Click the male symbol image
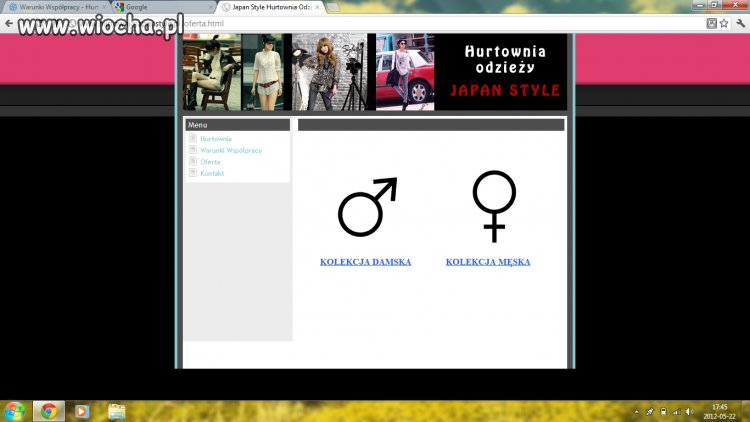The height and width of the screenshot is (422, 750). tap(367, 207)
